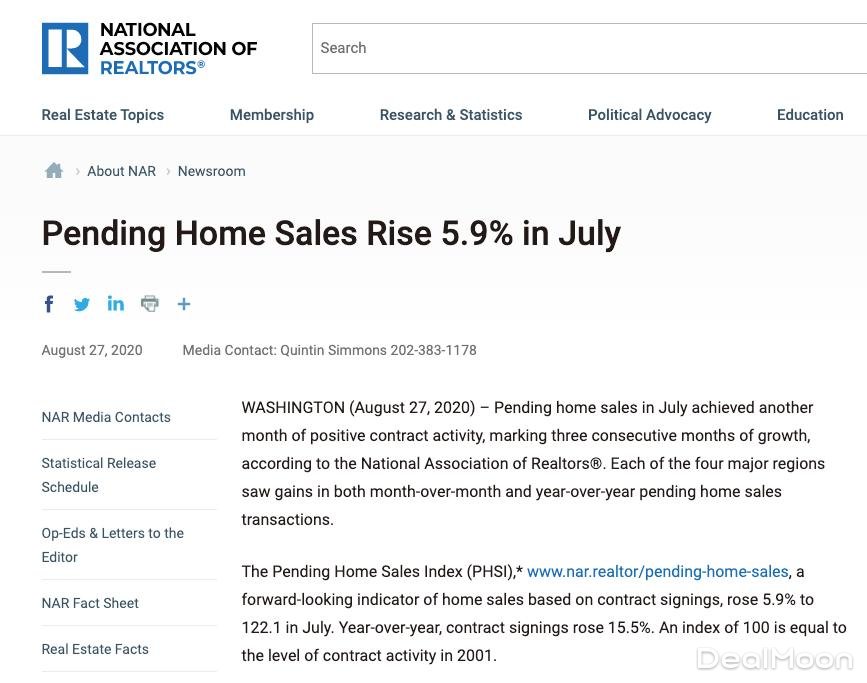
Task: Open the Real Estate Topics menu
Action: tap(102, 115)
